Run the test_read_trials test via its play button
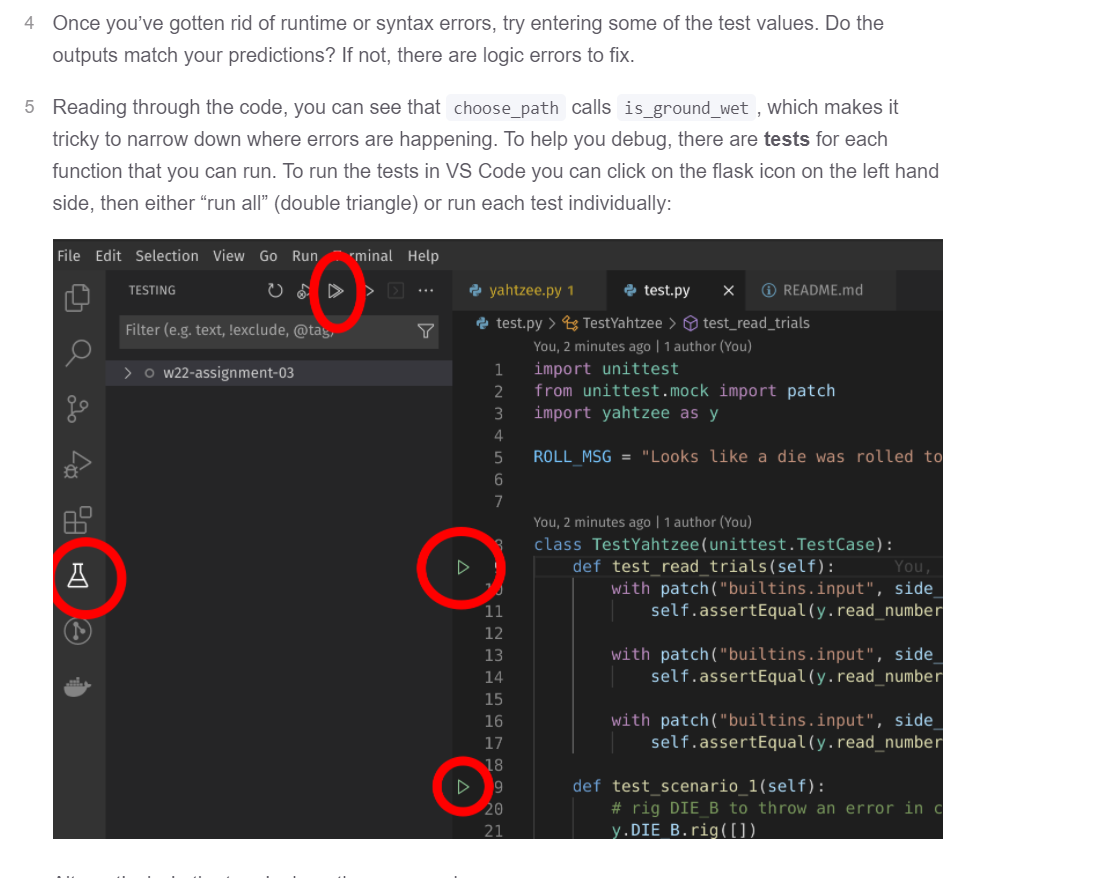Image resolution: width=1108 pixels, height=878 pixels. [x=461, y=566]
